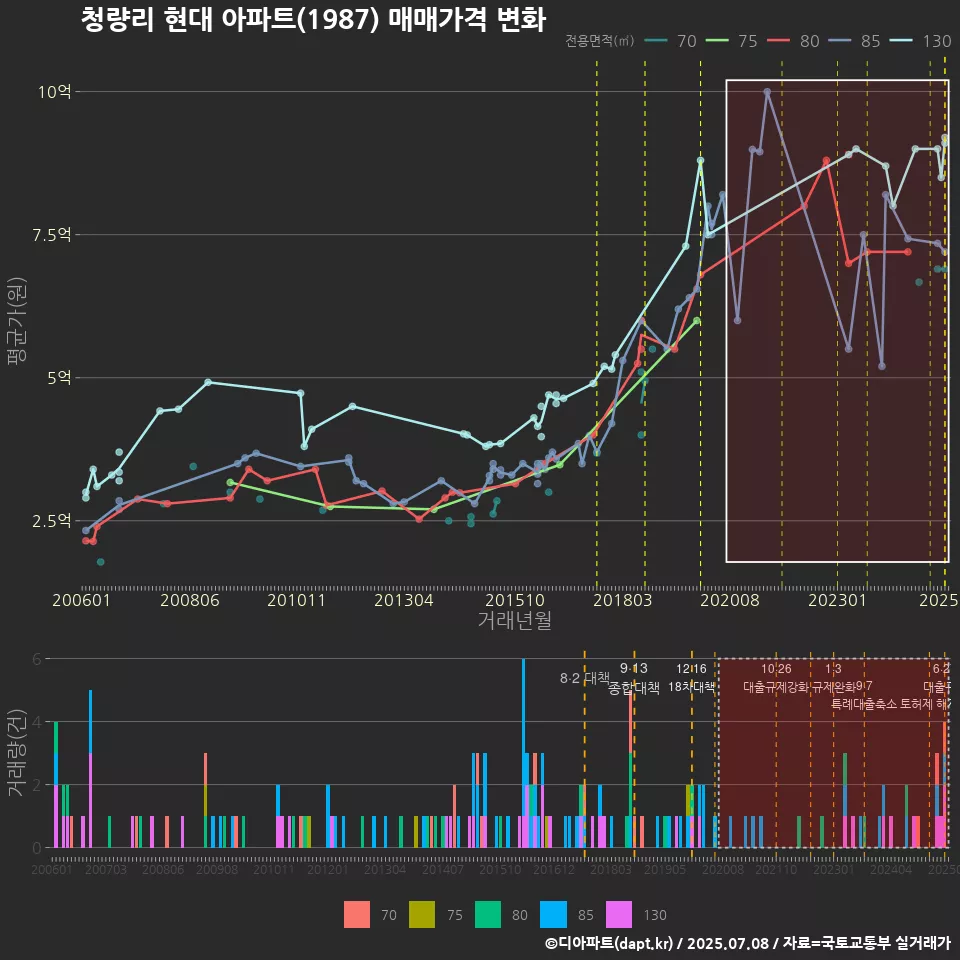This screenshot has height=960, width=960.
Task: Click 202301 on the price chart x-axis
Action: [838, 600]
